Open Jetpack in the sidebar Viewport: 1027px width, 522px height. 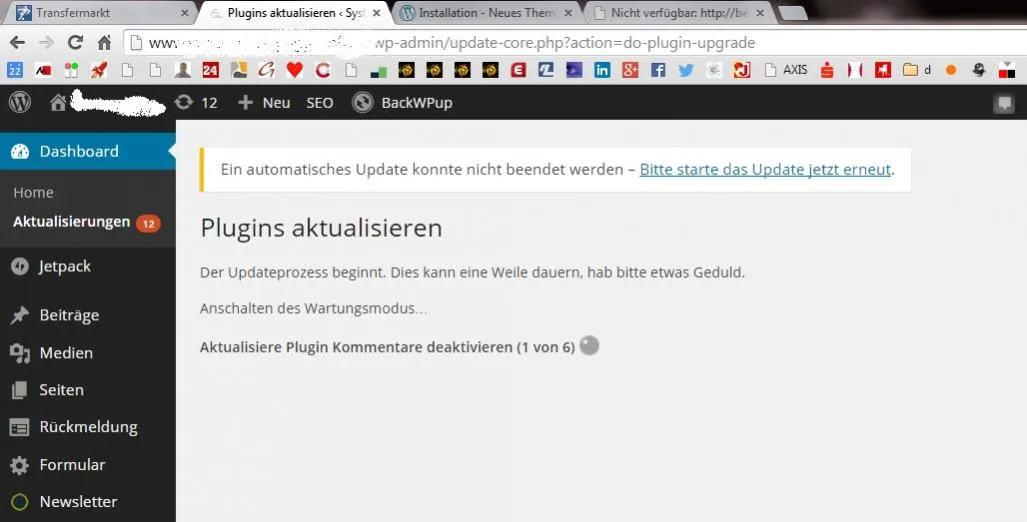(x=64, y=267)
